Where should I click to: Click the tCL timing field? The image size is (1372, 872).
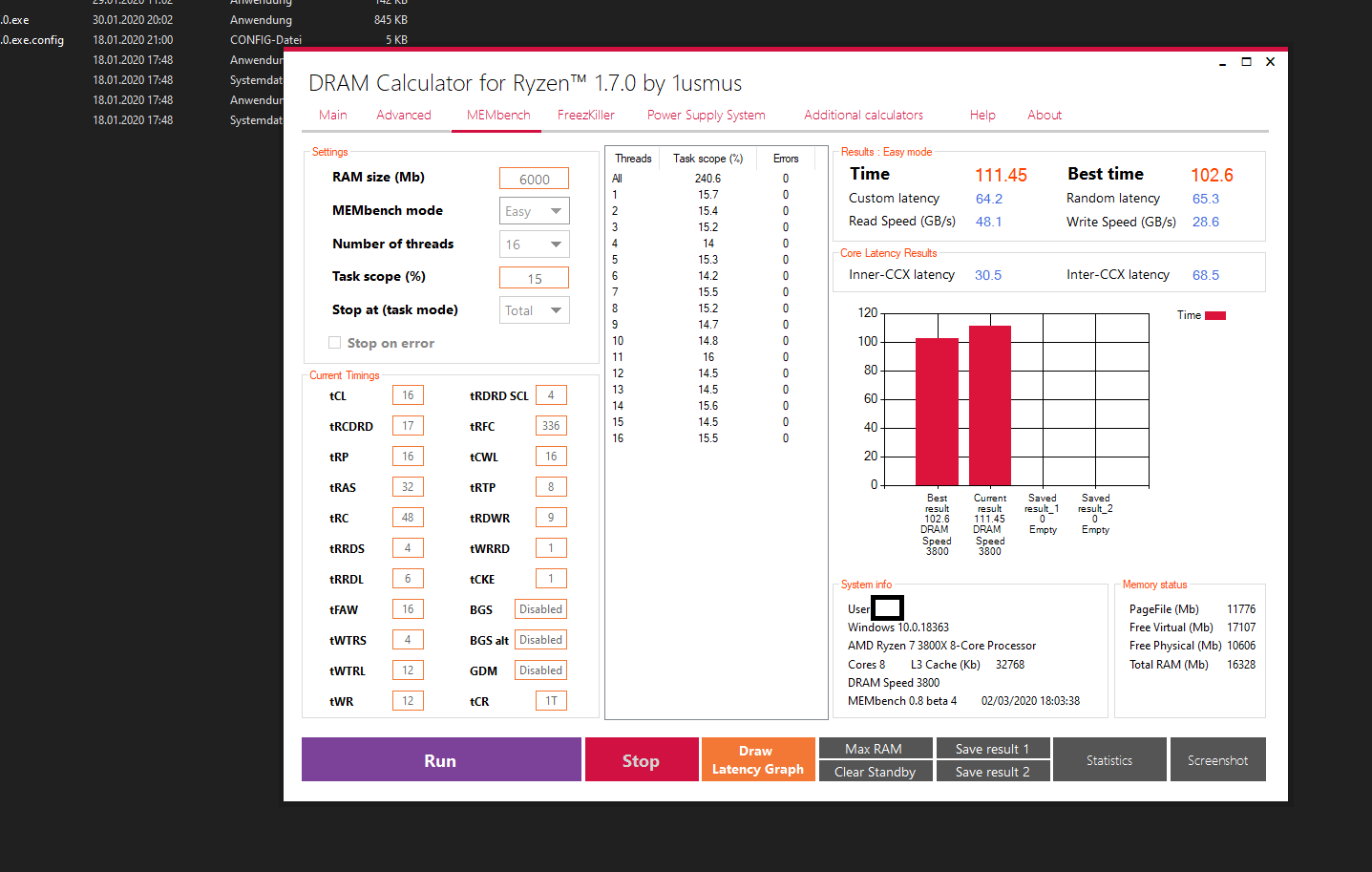point(408,395)
